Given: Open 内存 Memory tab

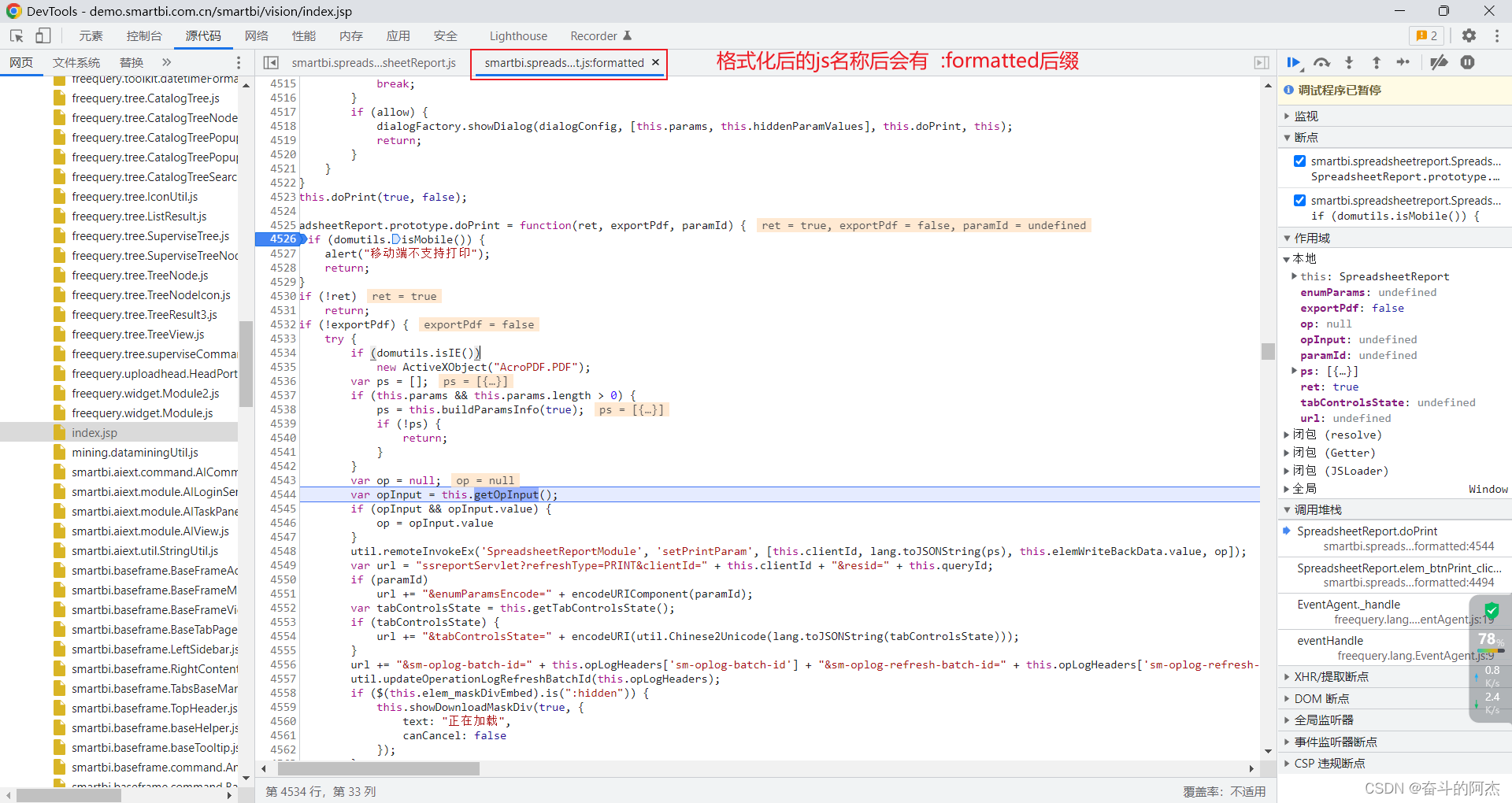Looking at the screenshot, I should 351,35.
